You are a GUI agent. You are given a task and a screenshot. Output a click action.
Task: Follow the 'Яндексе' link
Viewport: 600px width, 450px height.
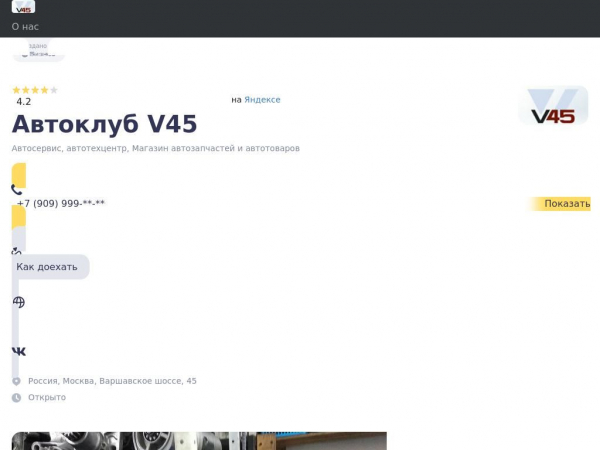[262, 100]
